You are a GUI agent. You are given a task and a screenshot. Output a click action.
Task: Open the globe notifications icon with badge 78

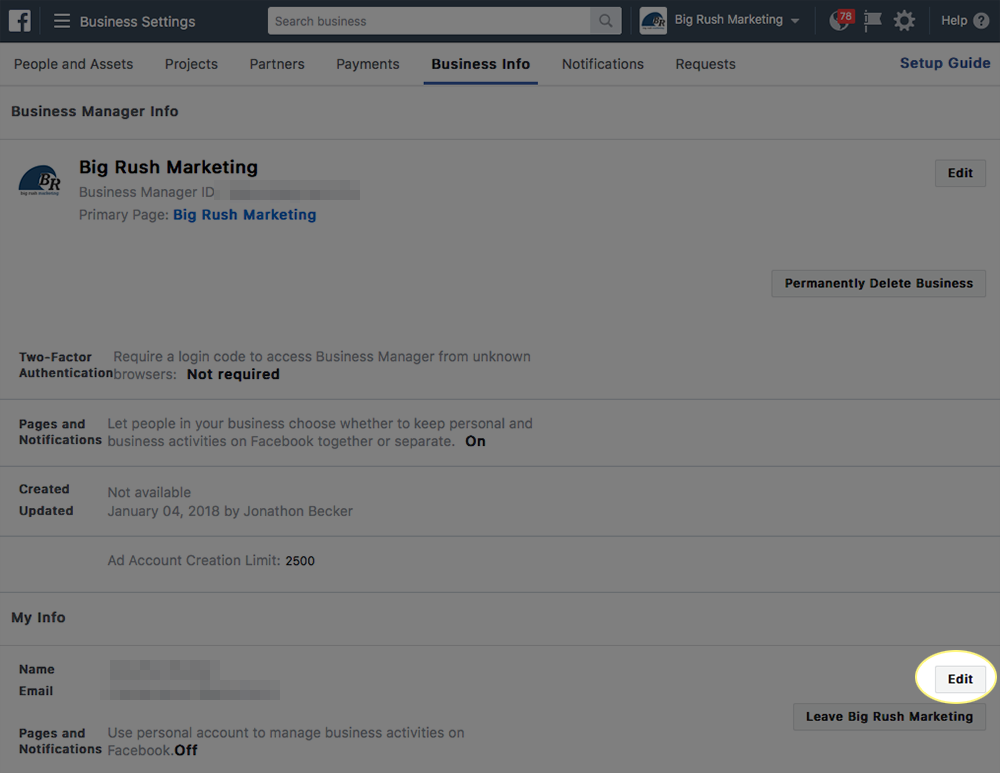click(x=841, y=20)
